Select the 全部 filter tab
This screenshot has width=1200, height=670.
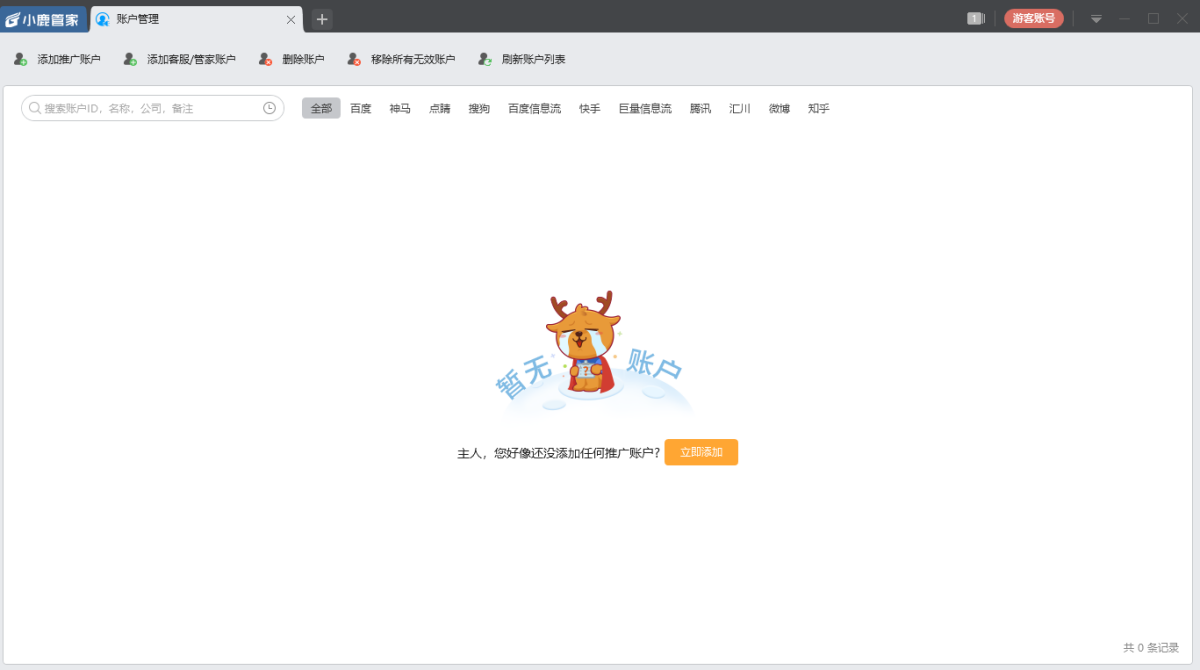pyautogui.click(x=321, y=108)
